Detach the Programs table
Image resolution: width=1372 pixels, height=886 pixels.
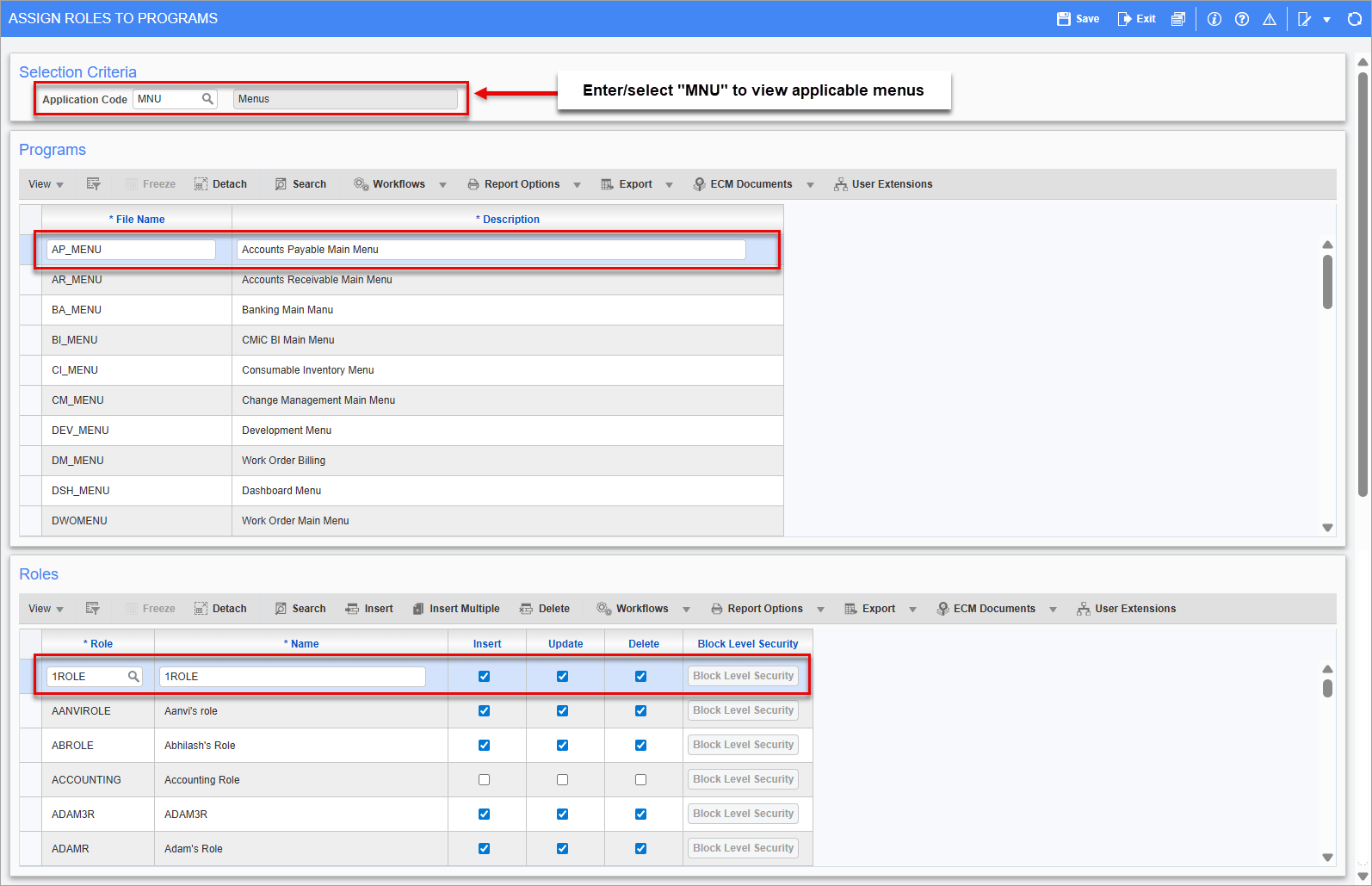point(220,184)
